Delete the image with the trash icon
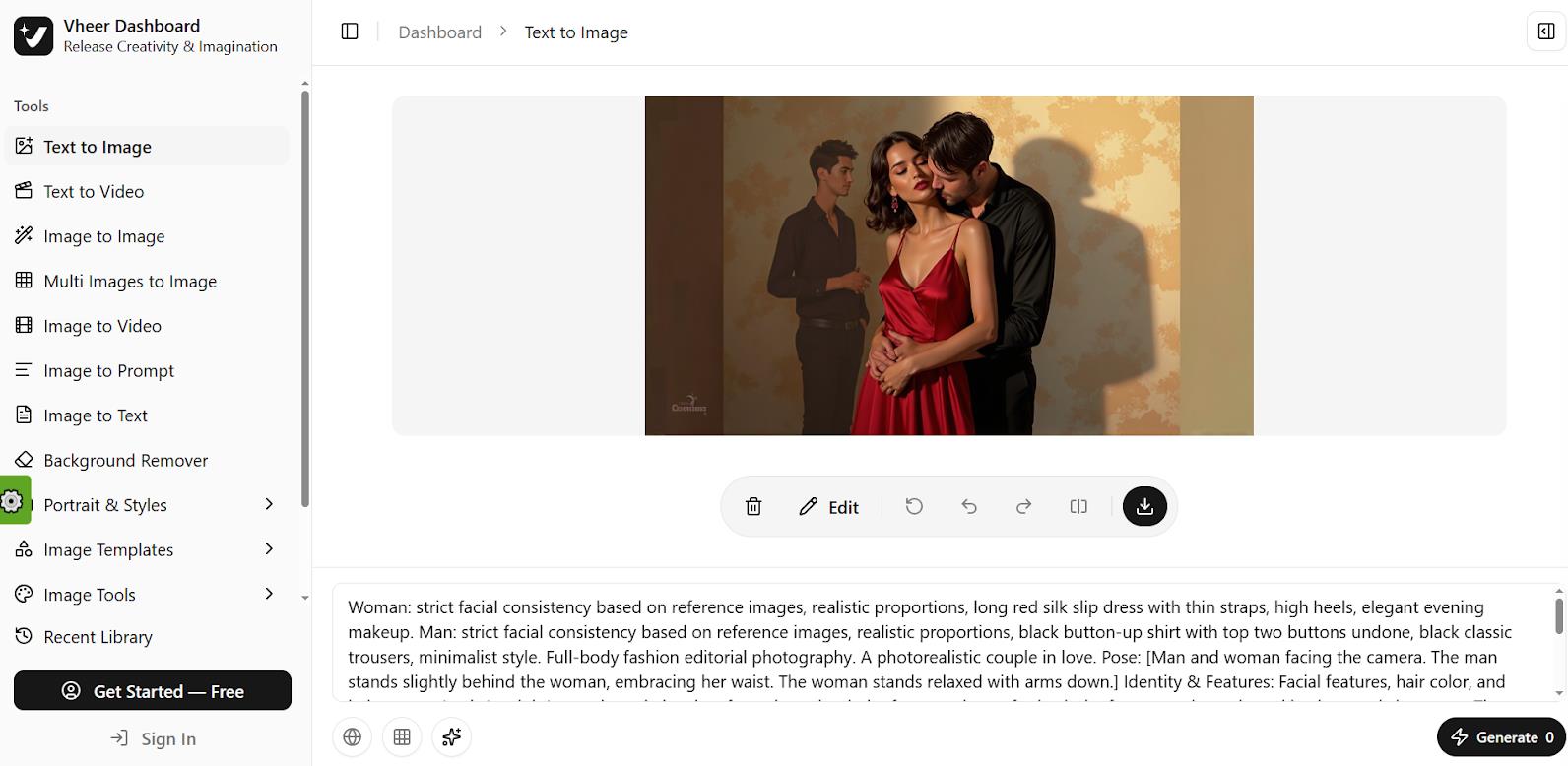The height and width of the screenshot is (766, 1568). tap(753, 506)
